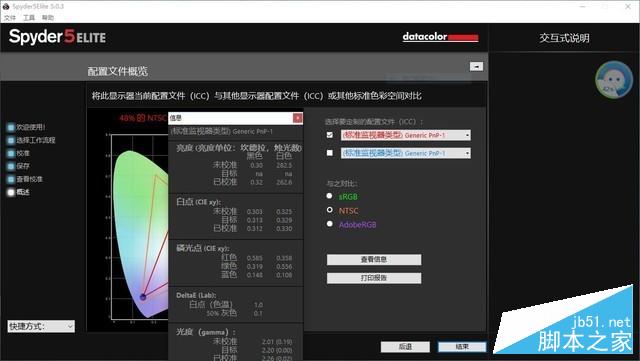Open the 文件 menu
Screen dimensions: 640x361
pyautogui.click(x=10, y=18)
